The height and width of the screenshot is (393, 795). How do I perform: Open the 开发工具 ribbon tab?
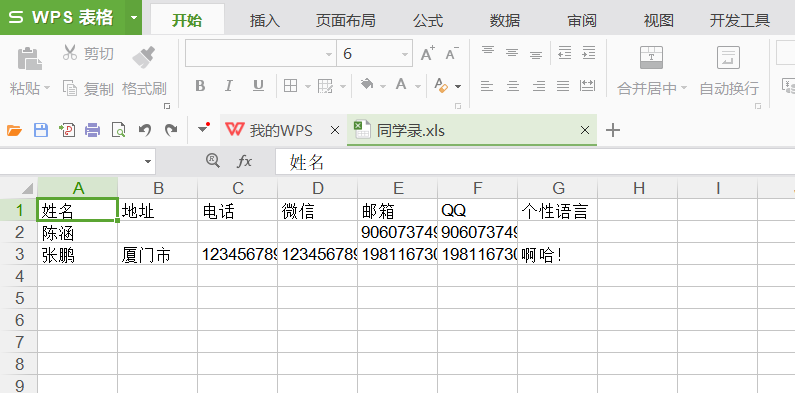click(x=740, y=20)
